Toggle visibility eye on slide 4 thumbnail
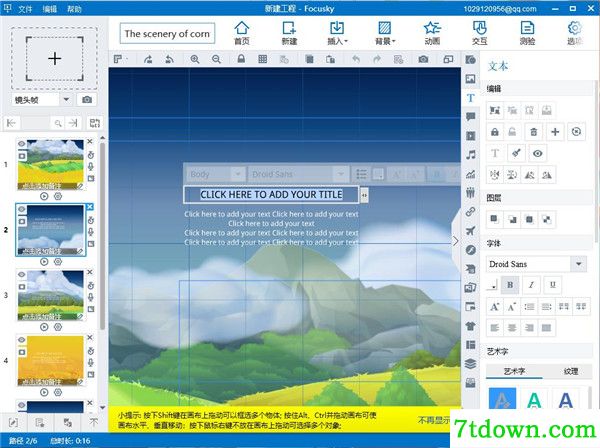 (x=22, y=340)
